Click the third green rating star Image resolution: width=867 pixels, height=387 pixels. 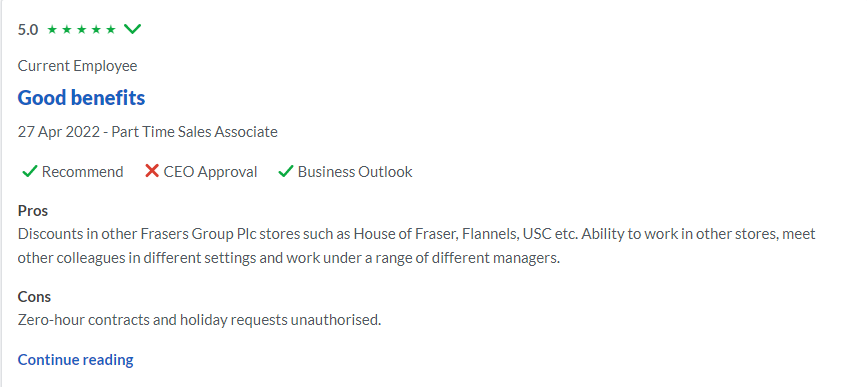(81, 29)
